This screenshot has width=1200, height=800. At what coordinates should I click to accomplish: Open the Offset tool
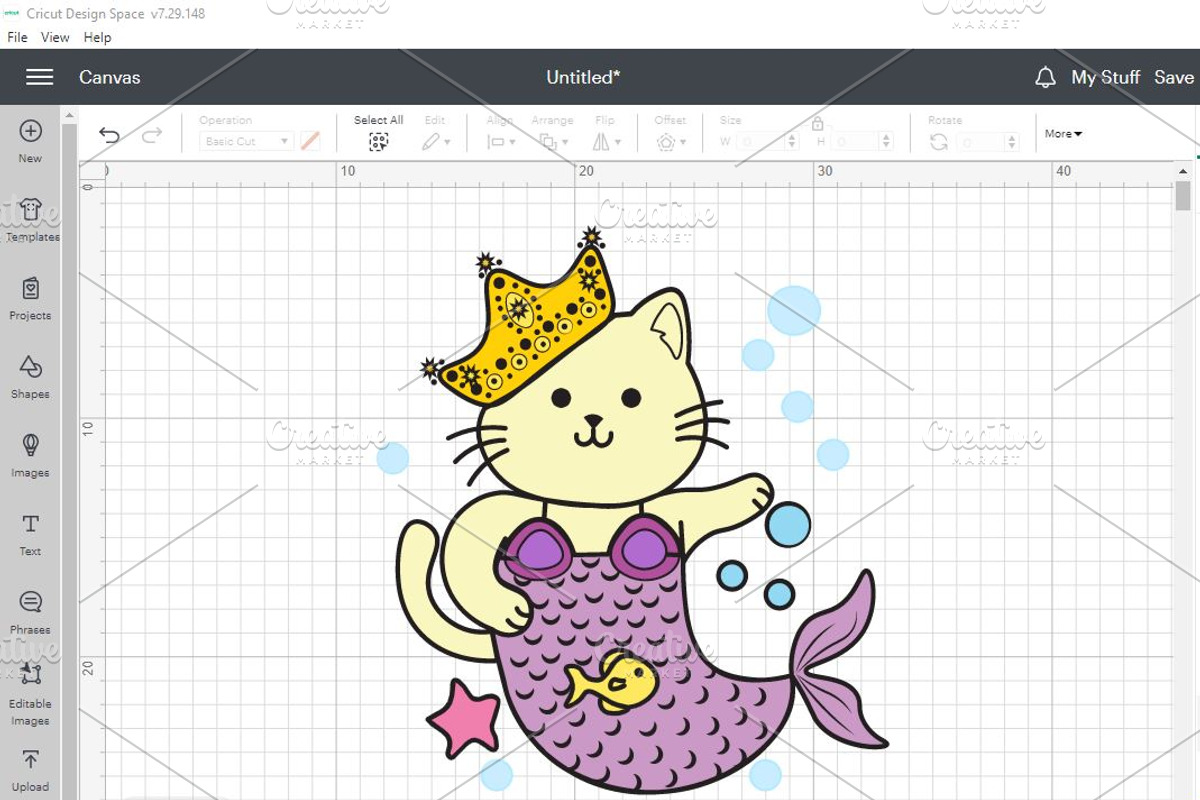coord(670,142)
